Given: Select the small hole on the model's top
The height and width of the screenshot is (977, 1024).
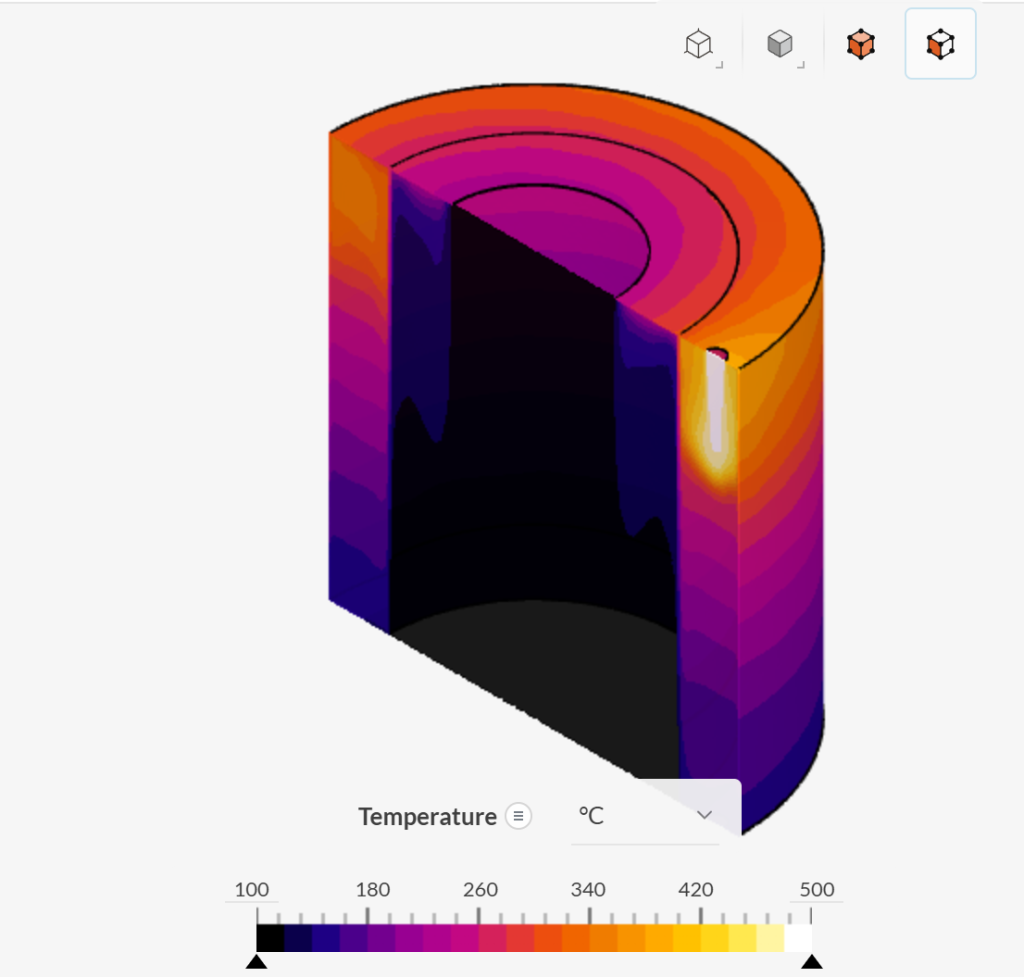Looking at the screenshot, I should click(716, 352).
